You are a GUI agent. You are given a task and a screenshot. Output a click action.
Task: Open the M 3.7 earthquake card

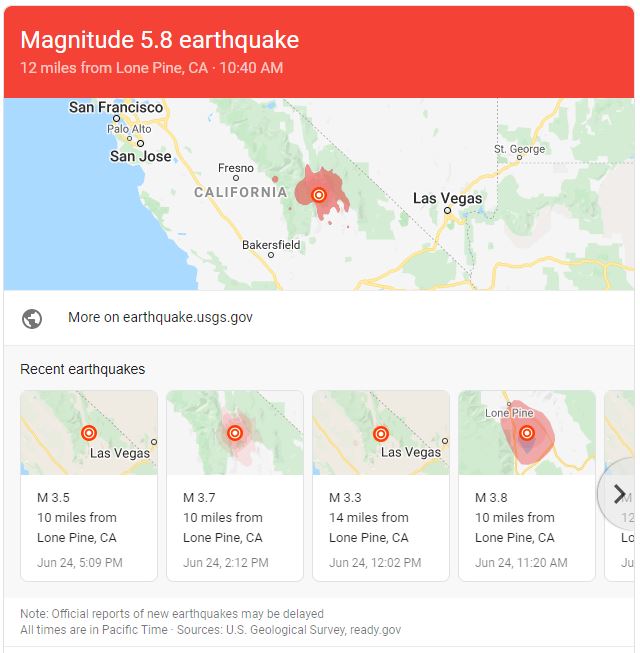(235, 485)
